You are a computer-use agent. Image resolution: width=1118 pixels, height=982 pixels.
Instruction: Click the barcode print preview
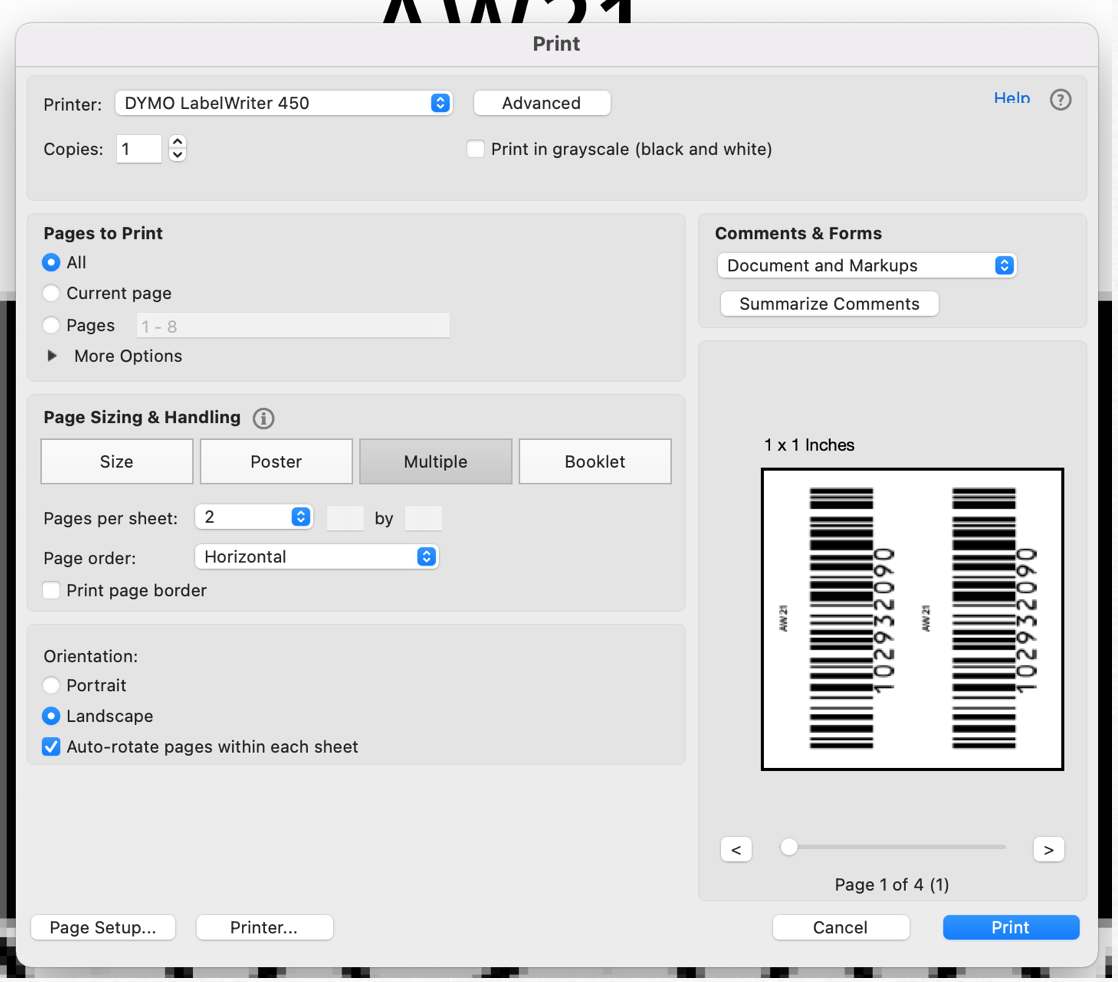(x=912, y=619)
